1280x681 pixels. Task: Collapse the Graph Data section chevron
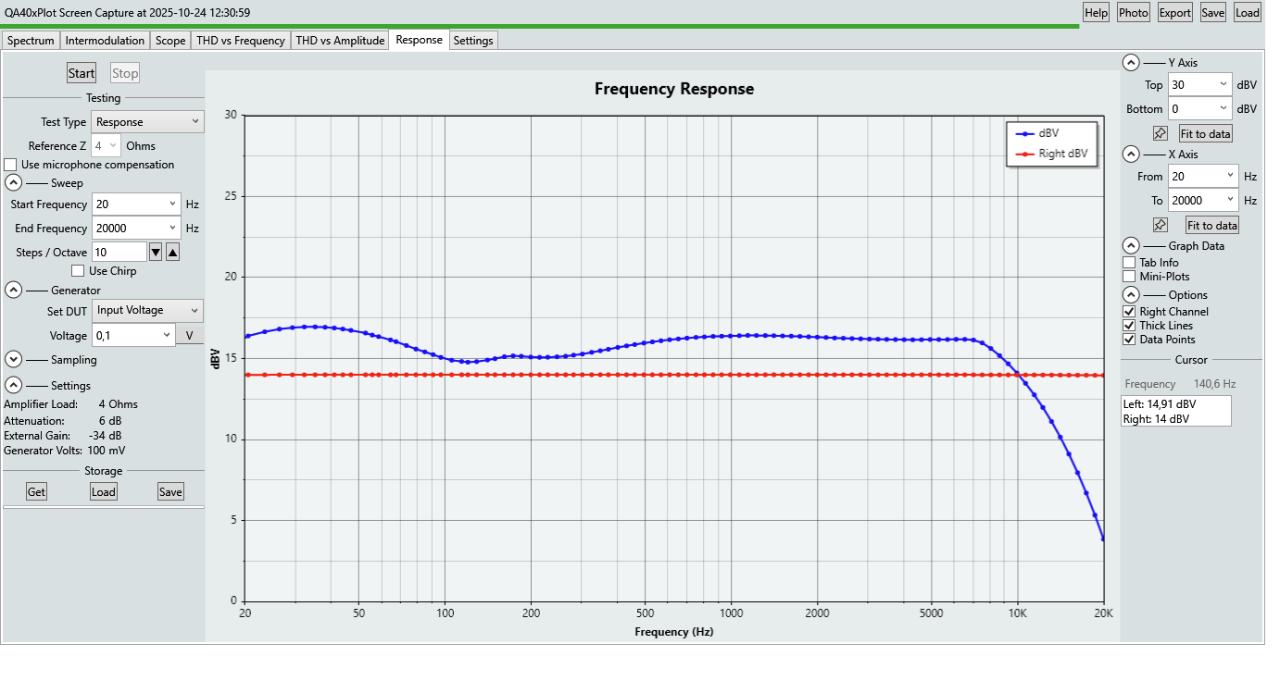pyautogui.click(x=1130, y=245)
